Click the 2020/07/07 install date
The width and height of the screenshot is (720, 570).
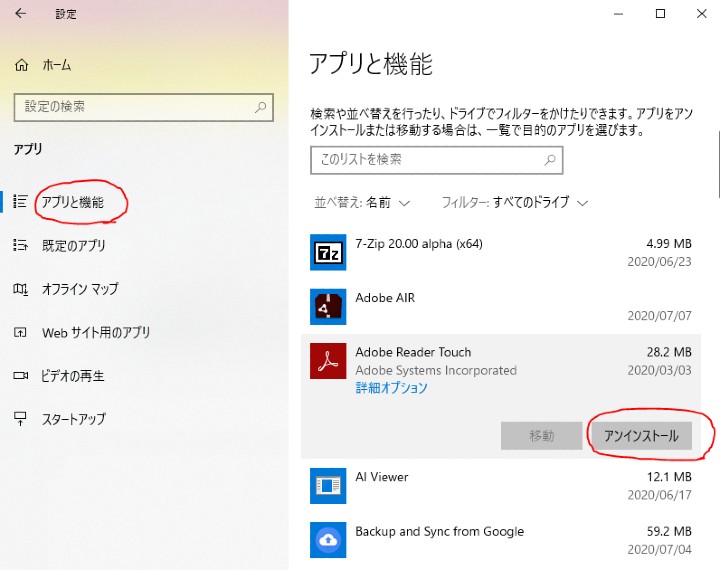tap(659, 316)
